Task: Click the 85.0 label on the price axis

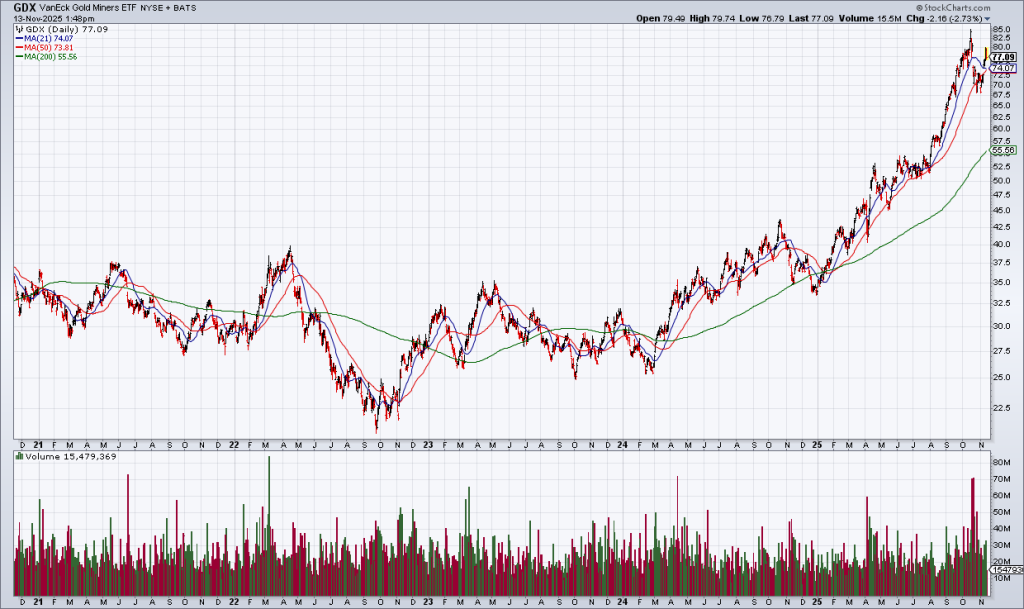Action: click(x=1000, y=28)
